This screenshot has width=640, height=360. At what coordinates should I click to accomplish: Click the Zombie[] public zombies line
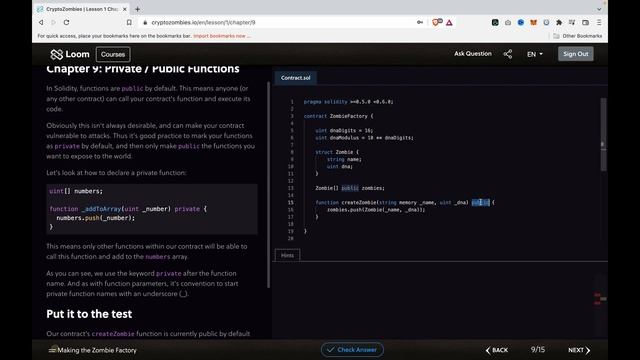350,188
